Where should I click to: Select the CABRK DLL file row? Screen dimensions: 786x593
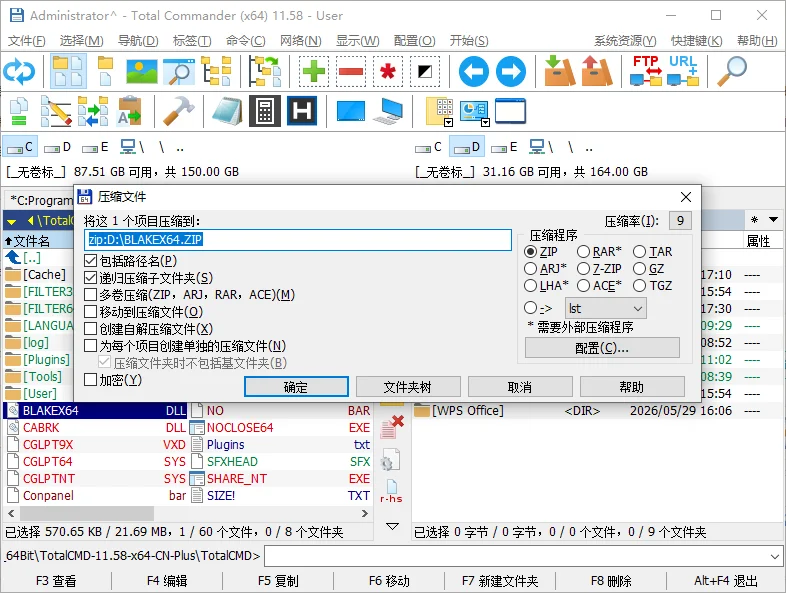pos(96,428)
